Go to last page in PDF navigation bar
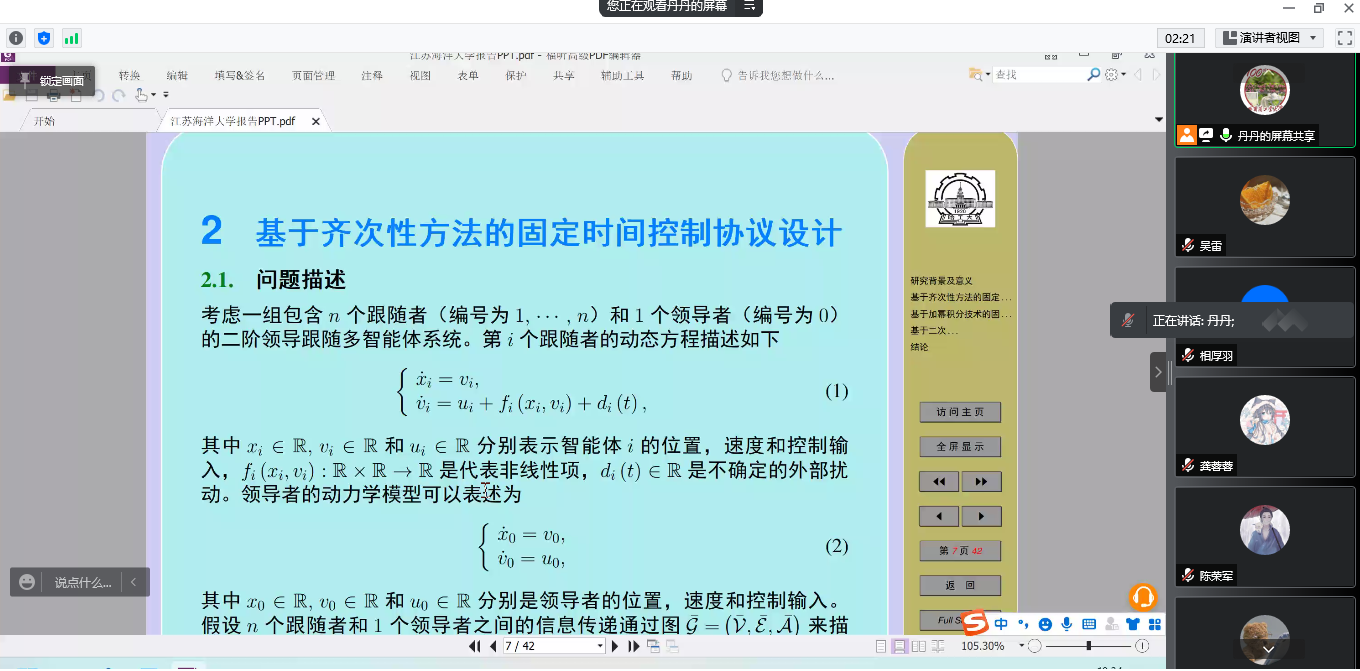Screen dimensions: 1360x671 coord(633,647)
